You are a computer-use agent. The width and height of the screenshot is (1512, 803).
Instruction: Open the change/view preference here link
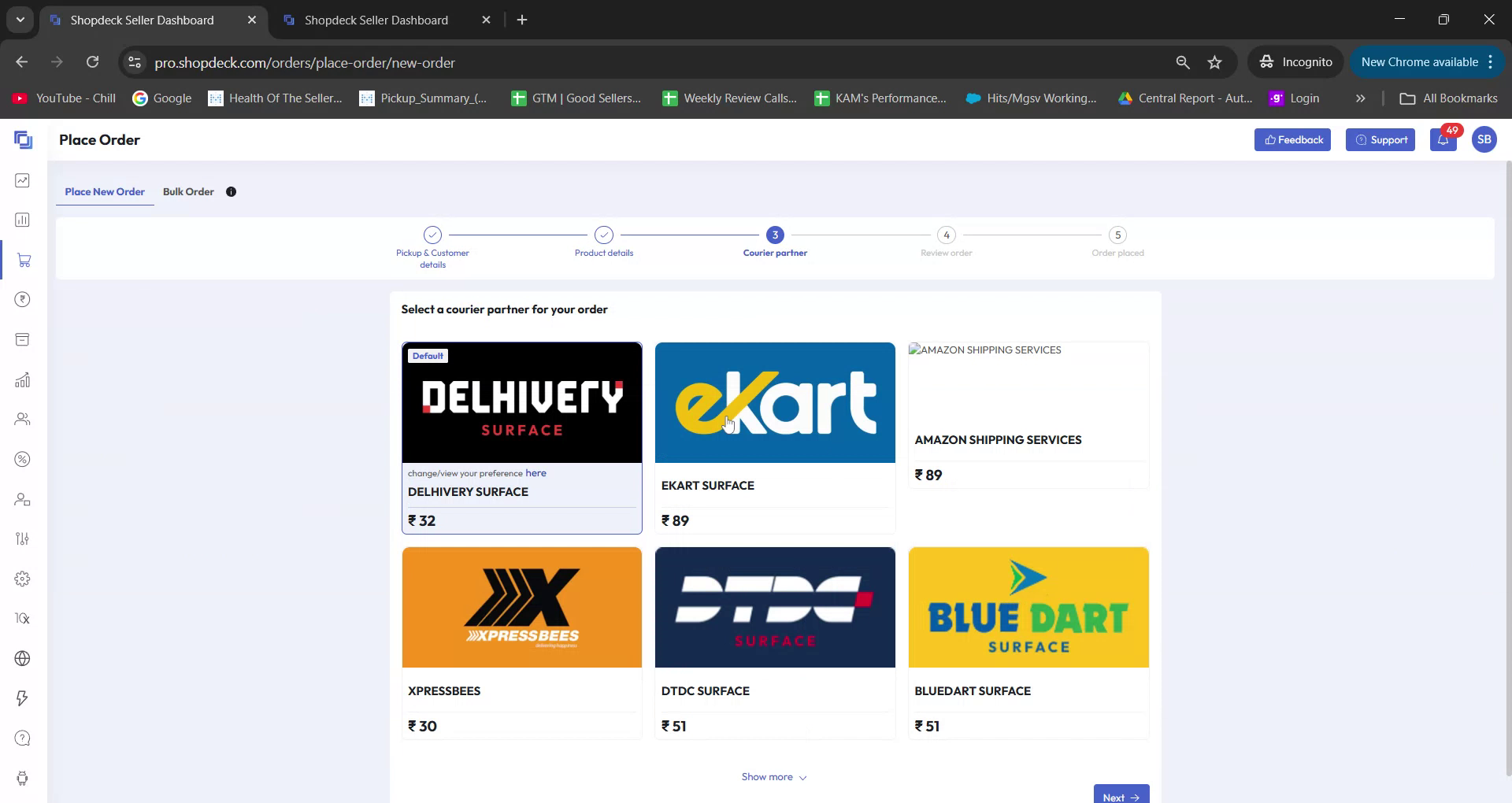pyautogui.click(x=535, y=473)
